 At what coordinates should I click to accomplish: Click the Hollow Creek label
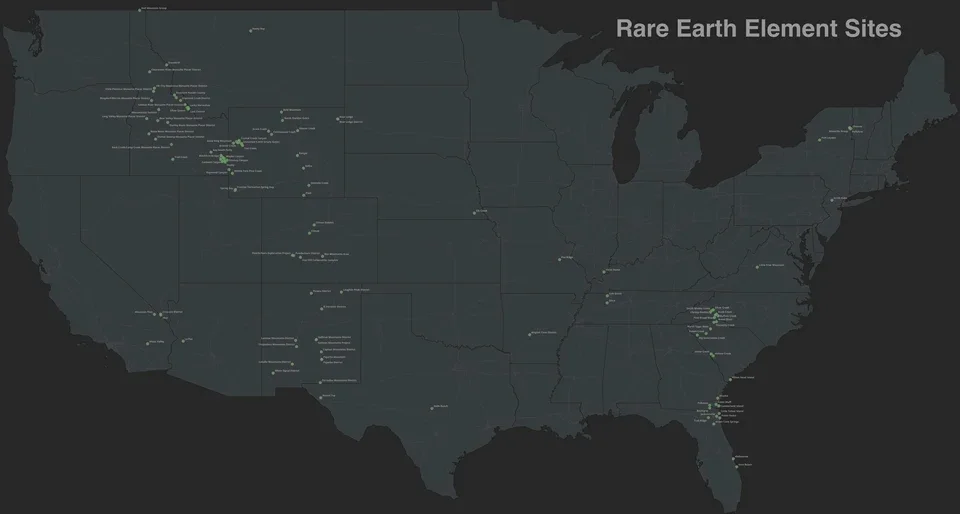723,354
